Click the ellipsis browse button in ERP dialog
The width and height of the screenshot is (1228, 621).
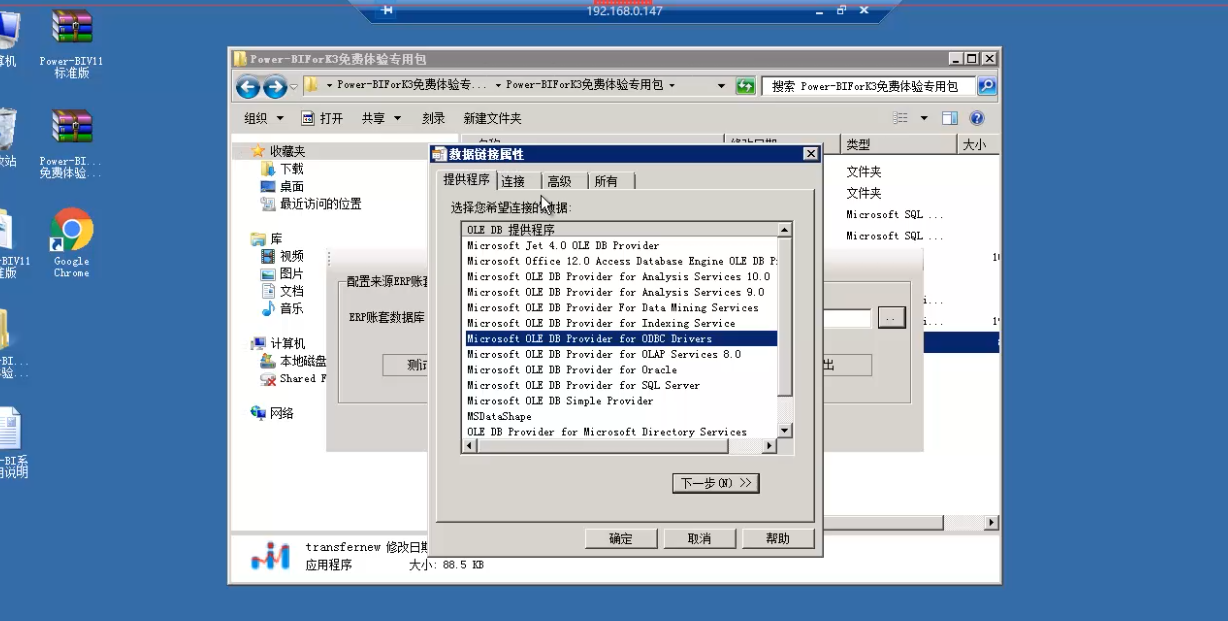[x=891, y=318]
